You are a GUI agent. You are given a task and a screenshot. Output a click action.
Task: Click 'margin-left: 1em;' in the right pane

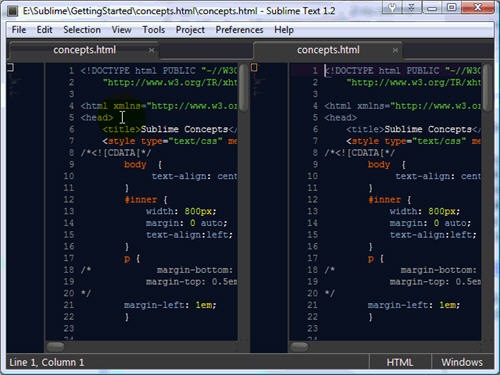pyautogui.click(x=414, y=305)
